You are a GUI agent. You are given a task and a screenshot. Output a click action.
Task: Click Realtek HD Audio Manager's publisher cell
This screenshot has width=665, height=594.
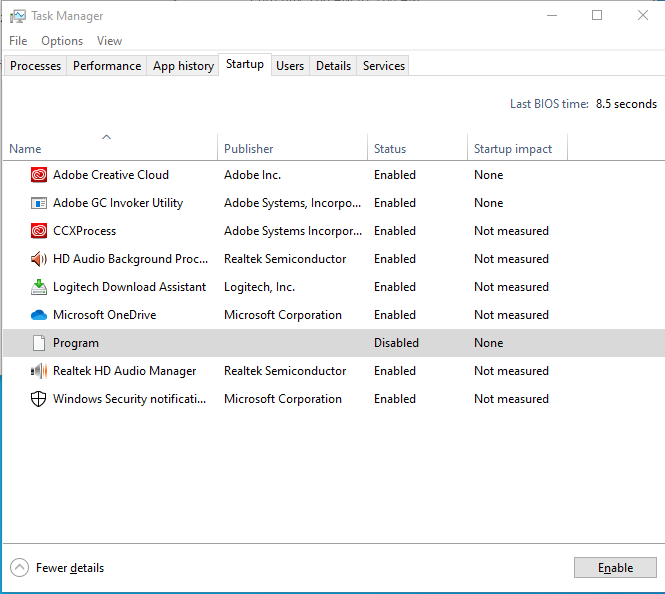(285, 371)
